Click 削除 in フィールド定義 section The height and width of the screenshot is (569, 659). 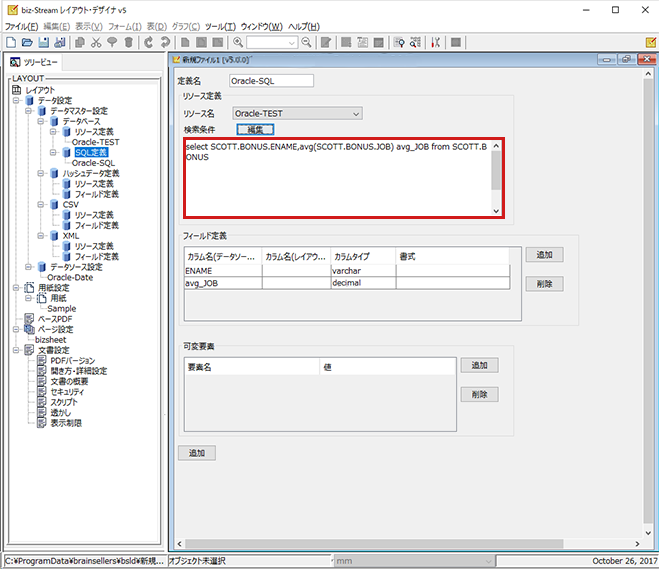544,284
